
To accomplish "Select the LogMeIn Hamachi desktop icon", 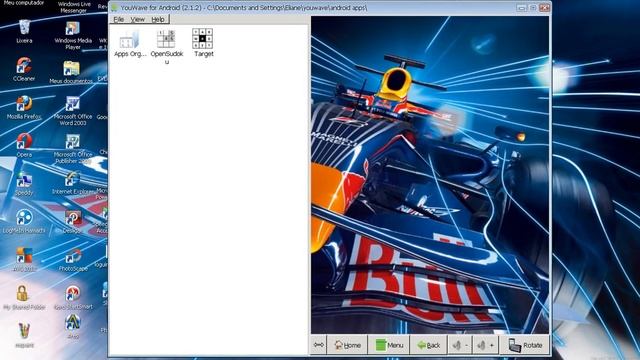I will coord(24,221).
